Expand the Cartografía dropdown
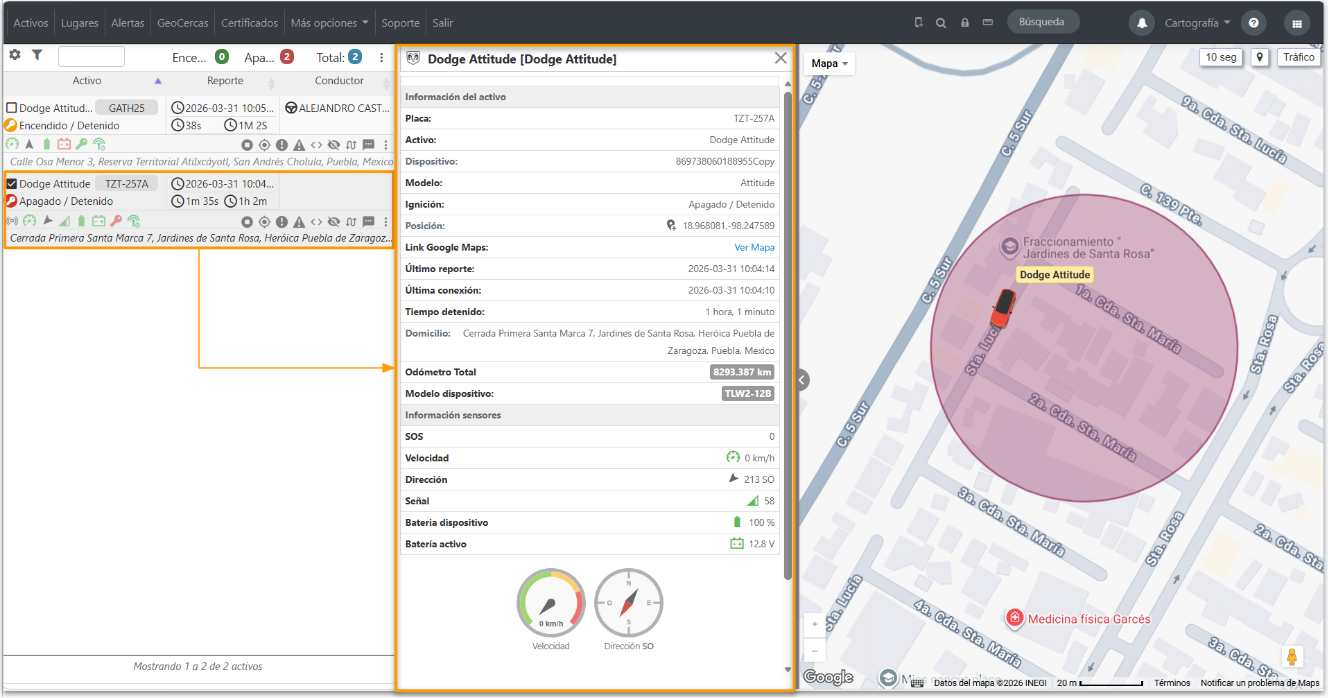 pyautogui.click(x=1197, y=23)
